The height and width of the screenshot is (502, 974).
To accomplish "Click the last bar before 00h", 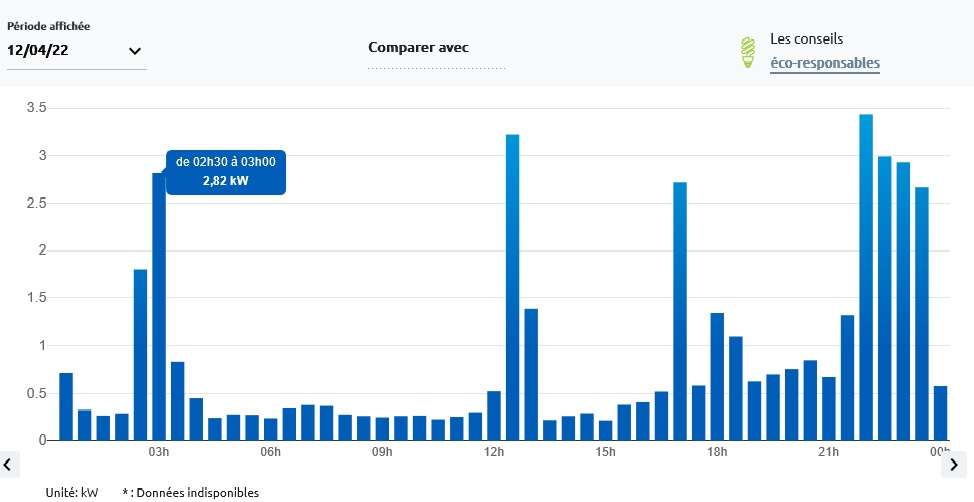I will point(940,413).
